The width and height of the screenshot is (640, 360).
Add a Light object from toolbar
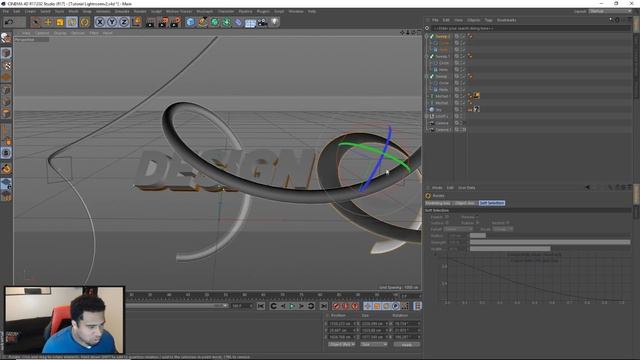[x=275, y=22]
